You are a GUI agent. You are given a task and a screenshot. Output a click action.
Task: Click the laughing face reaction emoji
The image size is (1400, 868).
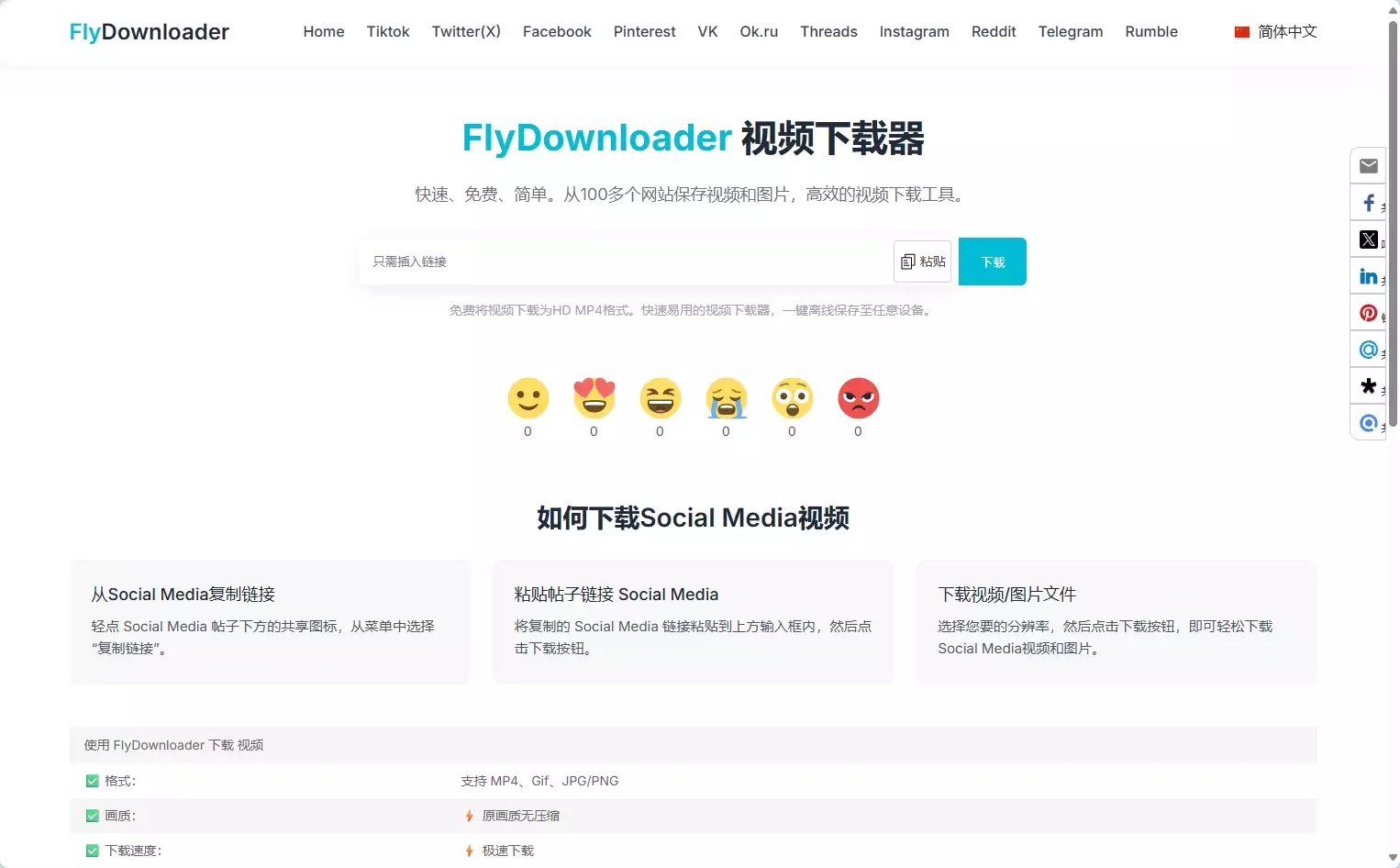(x=660, y=398)
